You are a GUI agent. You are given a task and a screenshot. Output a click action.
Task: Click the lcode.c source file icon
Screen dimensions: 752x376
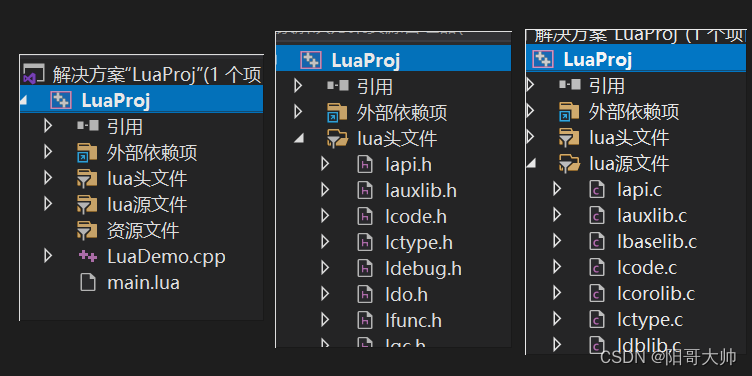tap(597, 267)
